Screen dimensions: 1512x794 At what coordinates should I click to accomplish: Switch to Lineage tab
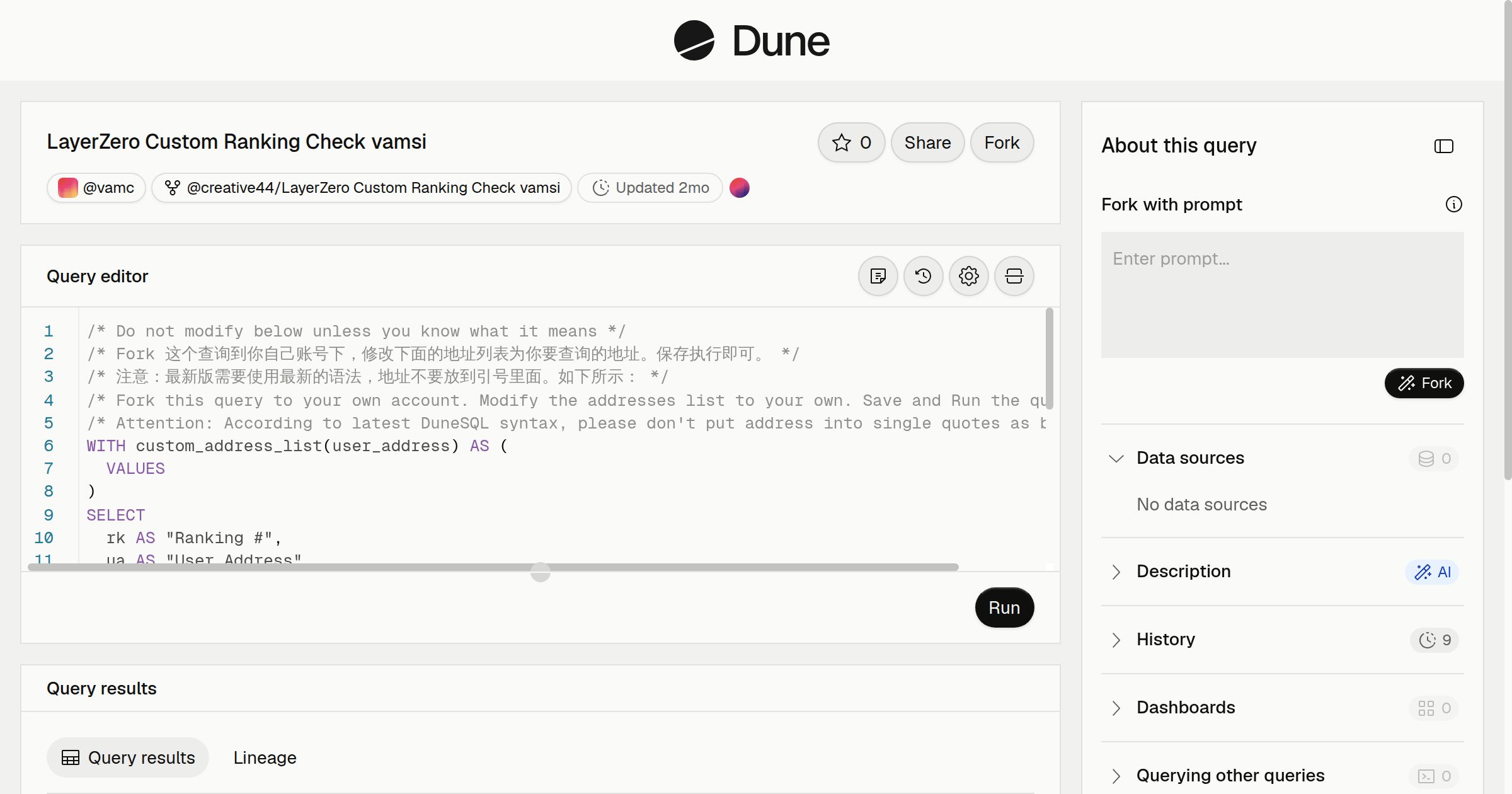click(265, 757)
